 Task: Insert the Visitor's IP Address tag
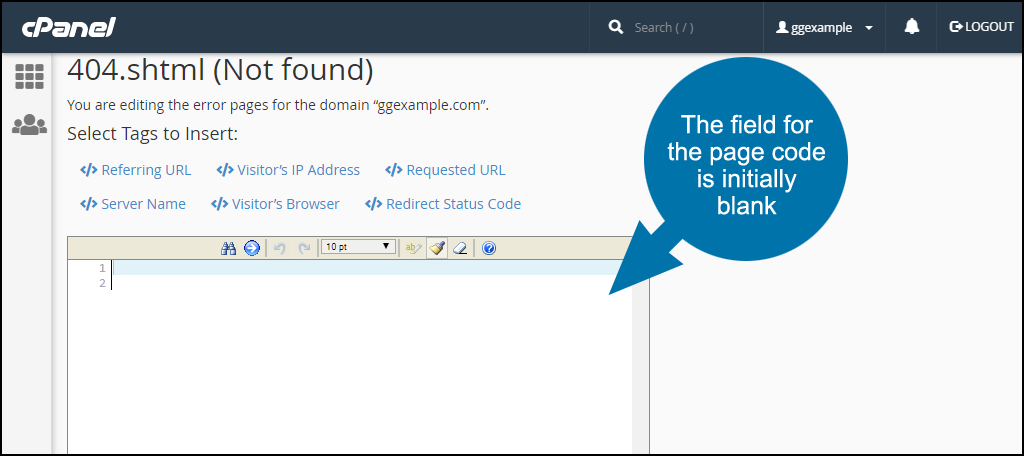288,170
